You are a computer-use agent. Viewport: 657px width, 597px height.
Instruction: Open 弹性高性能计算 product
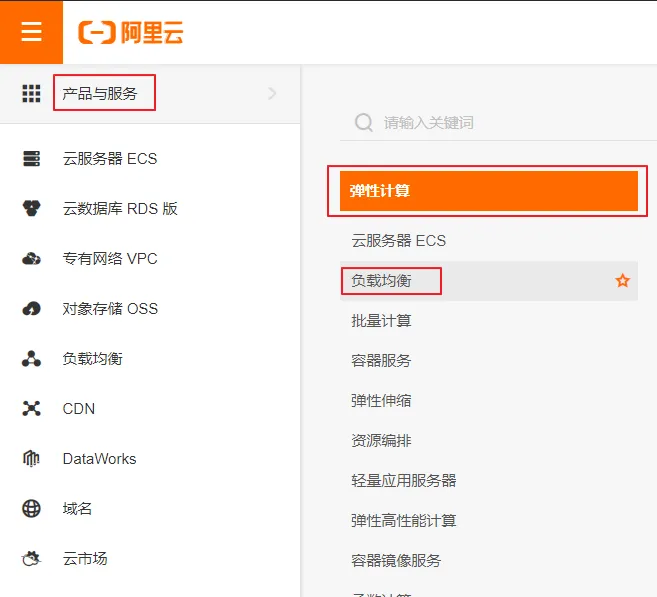click(404, 520)
